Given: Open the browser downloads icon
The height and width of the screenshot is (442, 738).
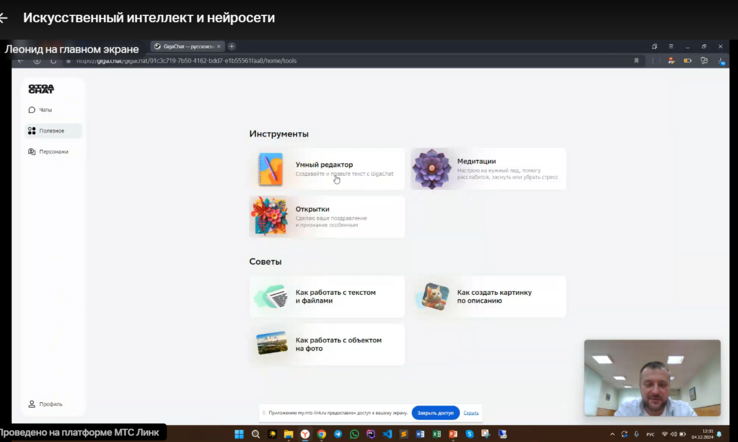Looking at the screenshot, I should pyautogui.click(x=721, y=61).
